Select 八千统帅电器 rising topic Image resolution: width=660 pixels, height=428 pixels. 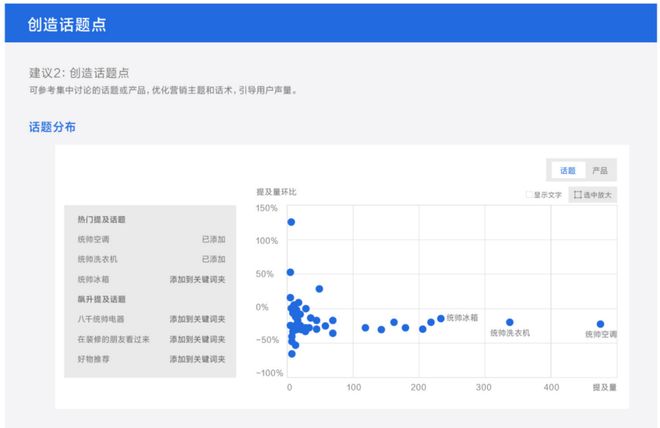pyautogui.click(x=101, y=319)
